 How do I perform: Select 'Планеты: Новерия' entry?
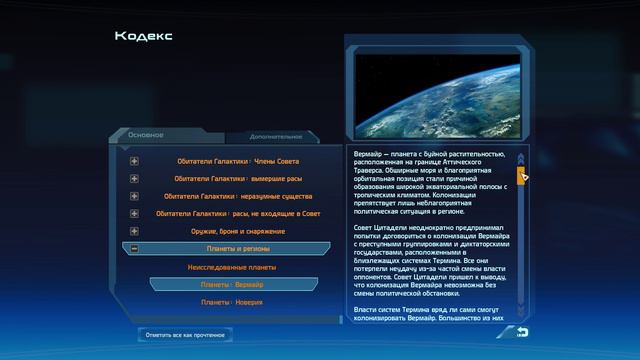point(232,302)
